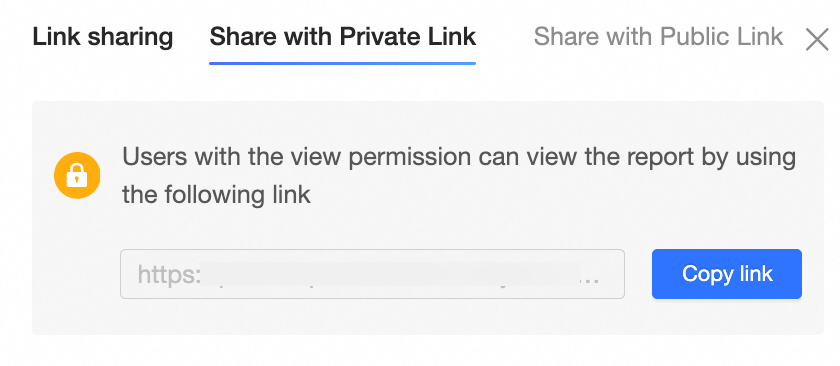Click the words 'the following link'

point(216,195)
